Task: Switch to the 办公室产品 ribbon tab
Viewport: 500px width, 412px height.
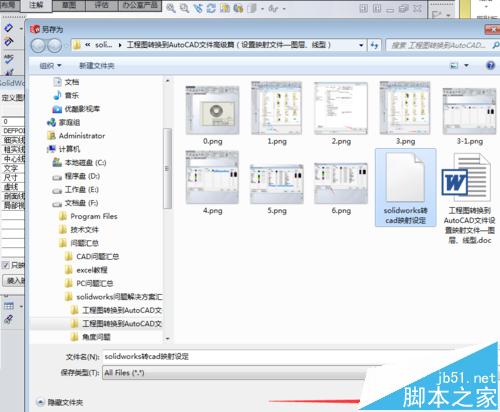Action: coord(140,5)
